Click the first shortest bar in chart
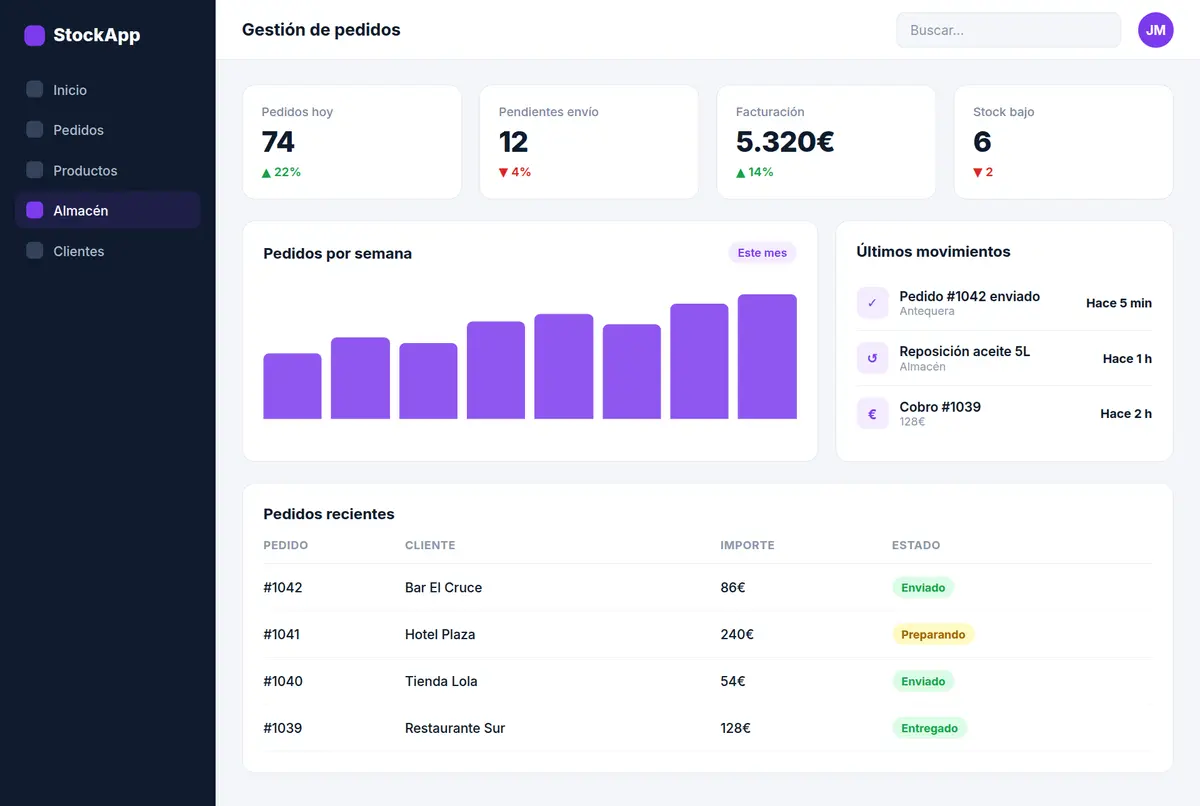1200x806 pixels. tap(292, 386)
